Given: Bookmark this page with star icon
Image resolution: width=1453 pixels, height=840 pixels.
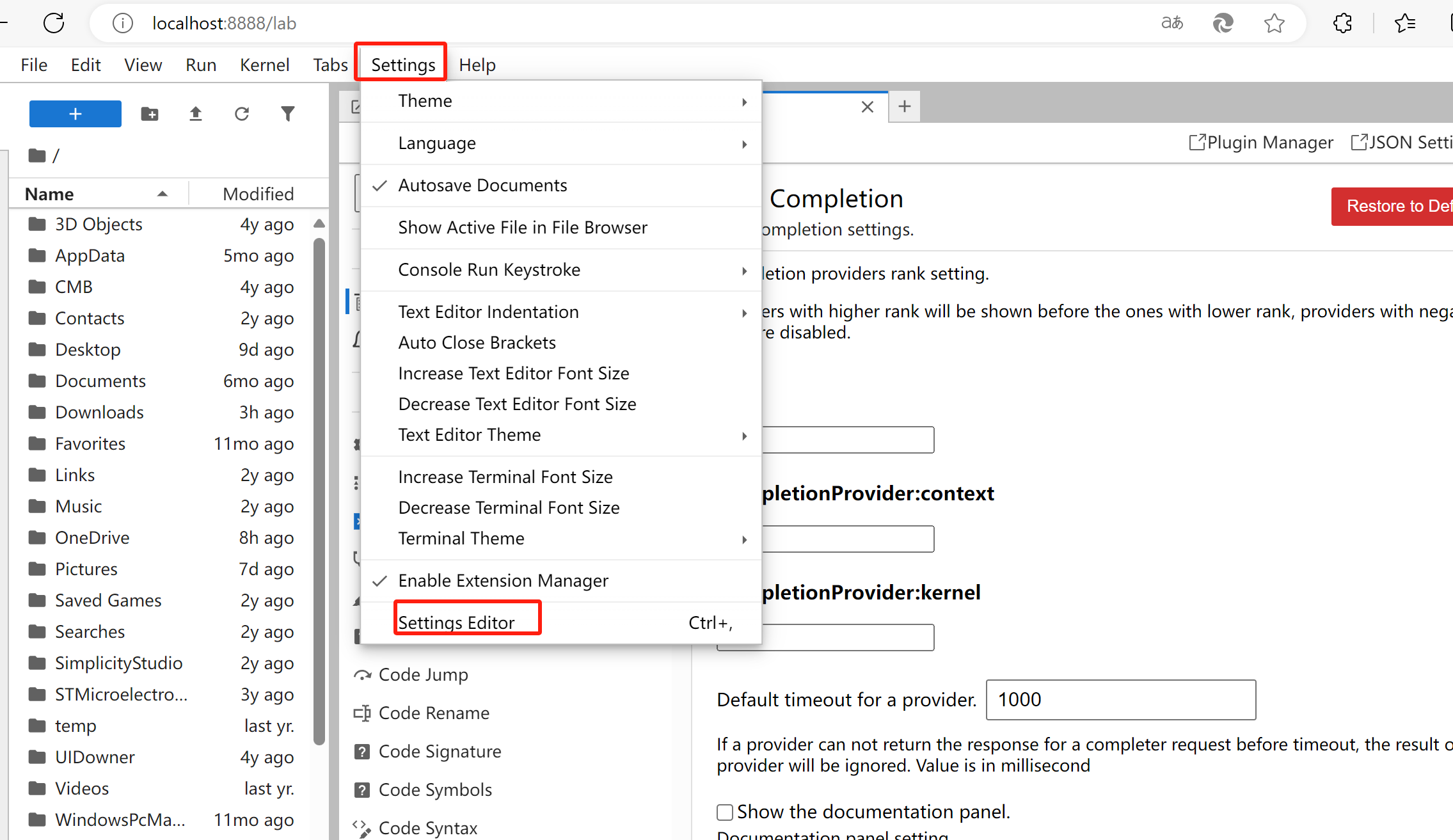Looking at the screenshot, I should 1274,23.
